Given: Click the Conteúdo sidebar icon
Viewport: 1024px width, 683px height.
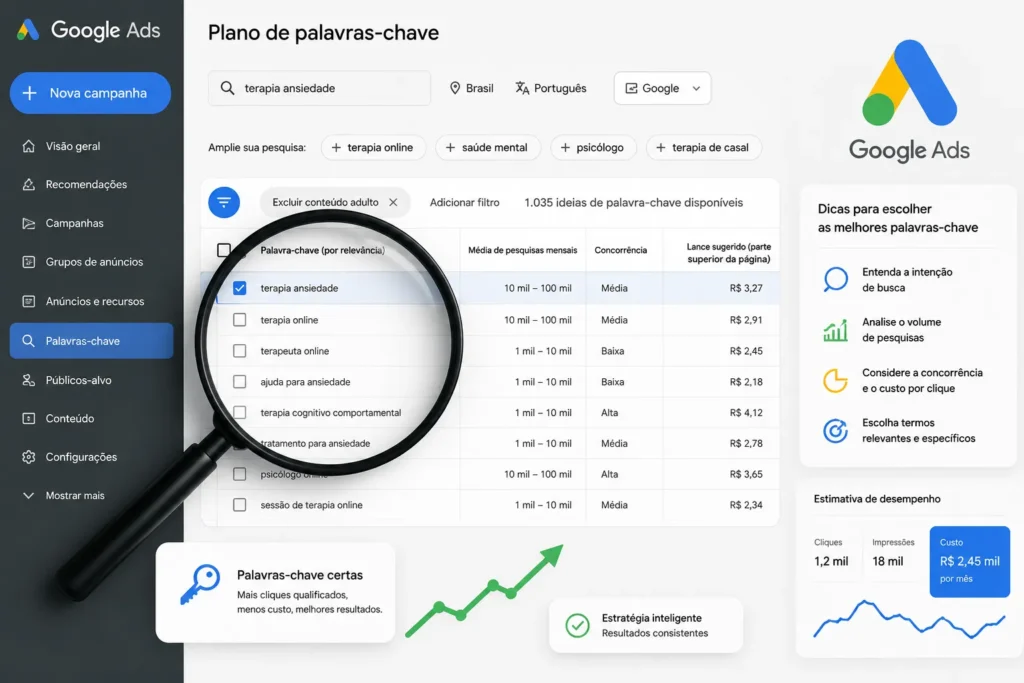Looking at the screenshot, I should click(x=28, y=419).
